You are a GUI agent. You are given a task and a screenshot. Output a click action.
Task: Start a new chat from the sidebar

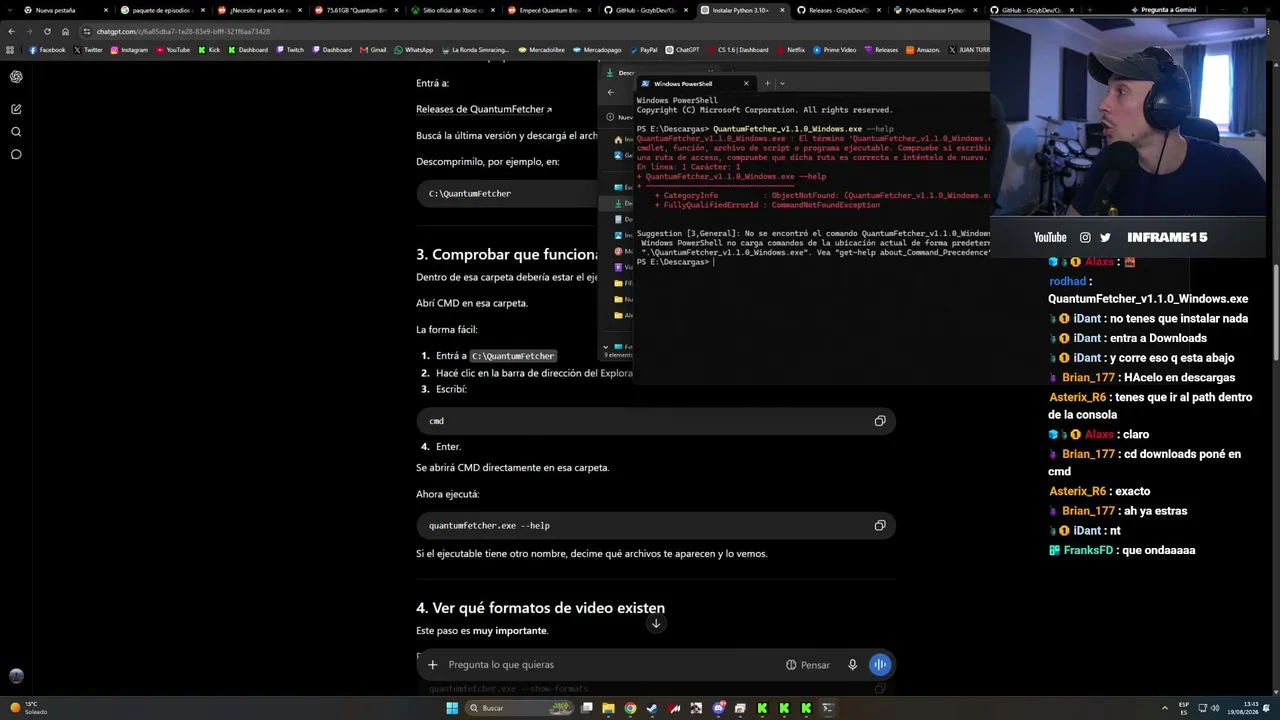point(16,109)
